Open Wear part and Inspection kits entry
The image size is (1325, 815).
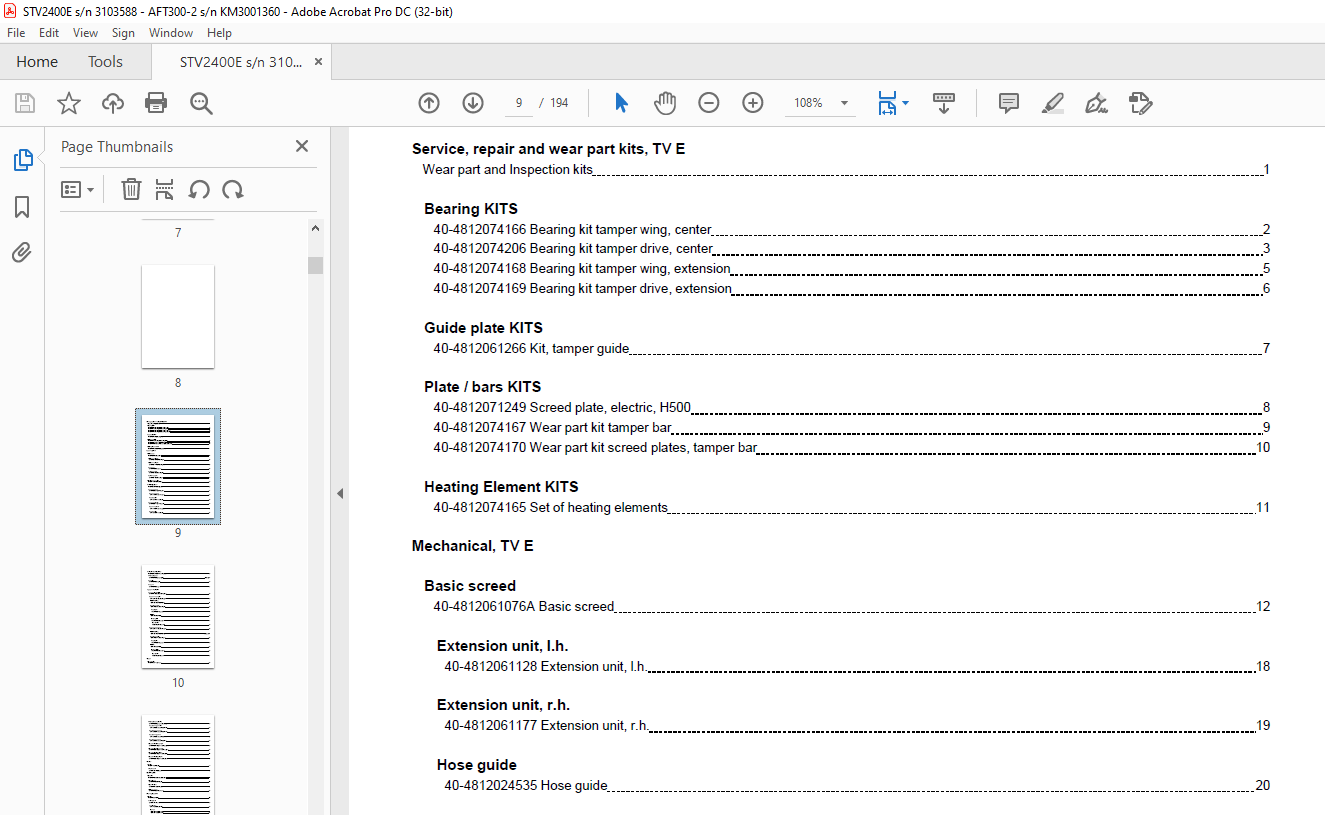coord(845,169)
